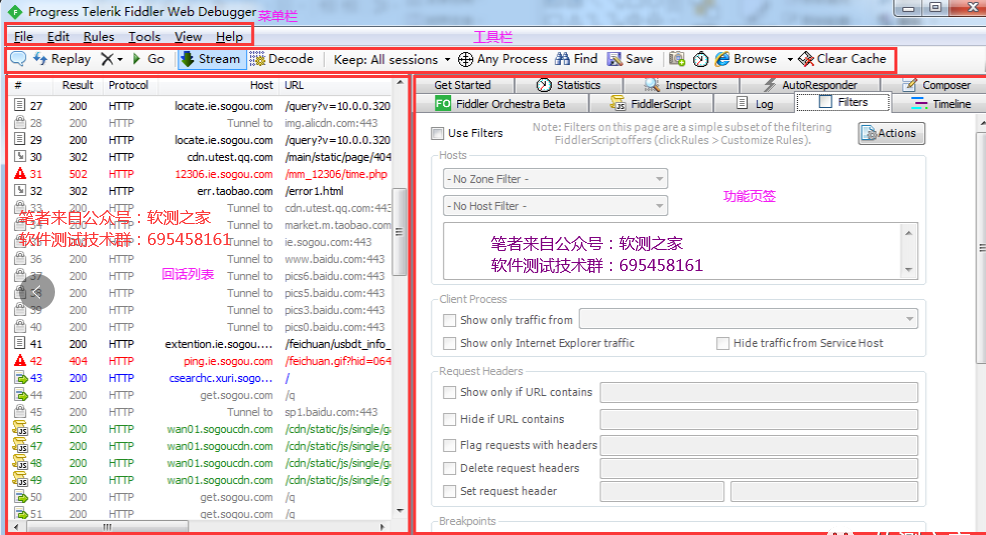This screenshot has height=535, width=986.
Task: Select session 27 document icon
Action: click(x=20, y=106)
